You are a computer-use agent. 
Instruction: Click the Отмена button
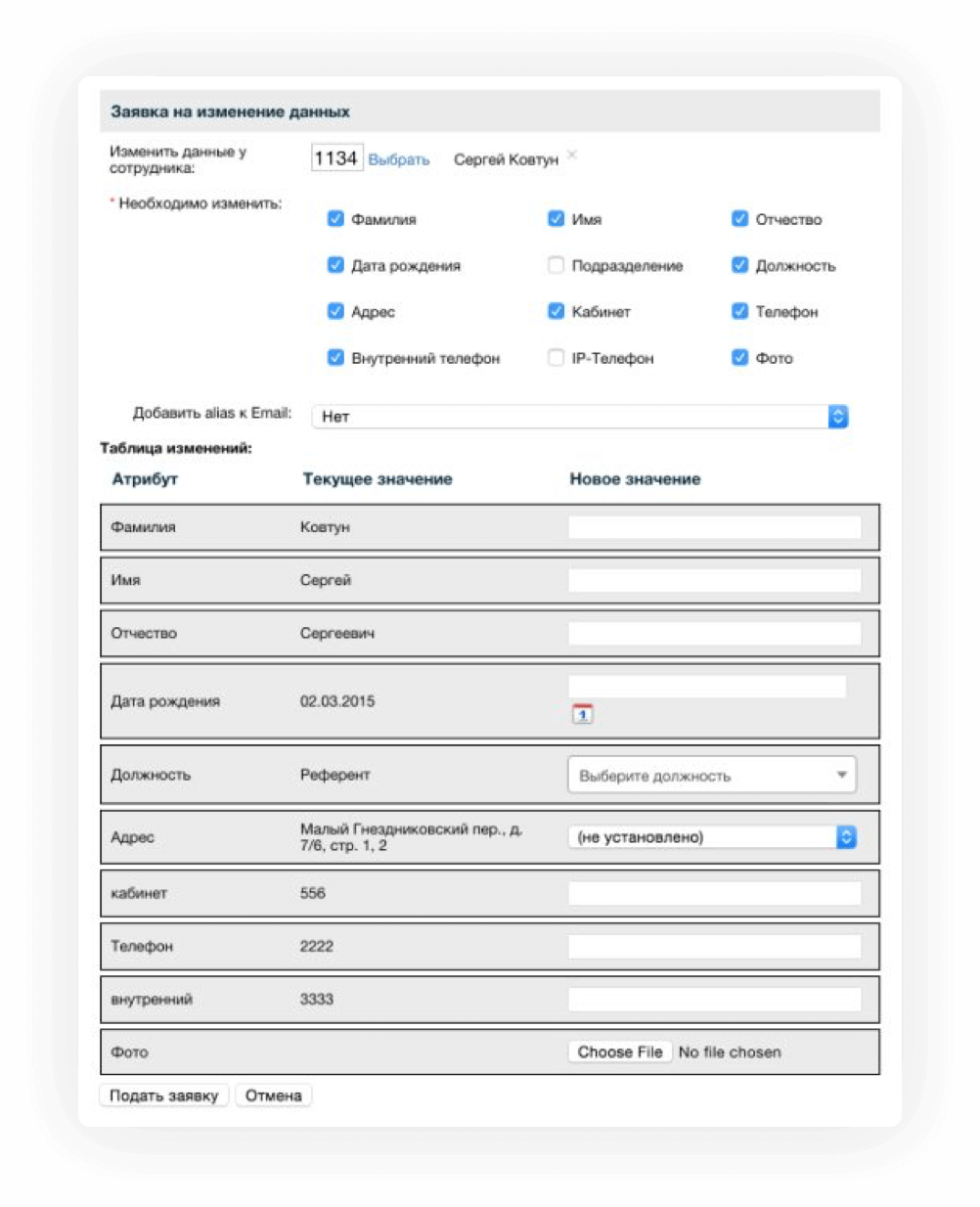coord(273,1095)
